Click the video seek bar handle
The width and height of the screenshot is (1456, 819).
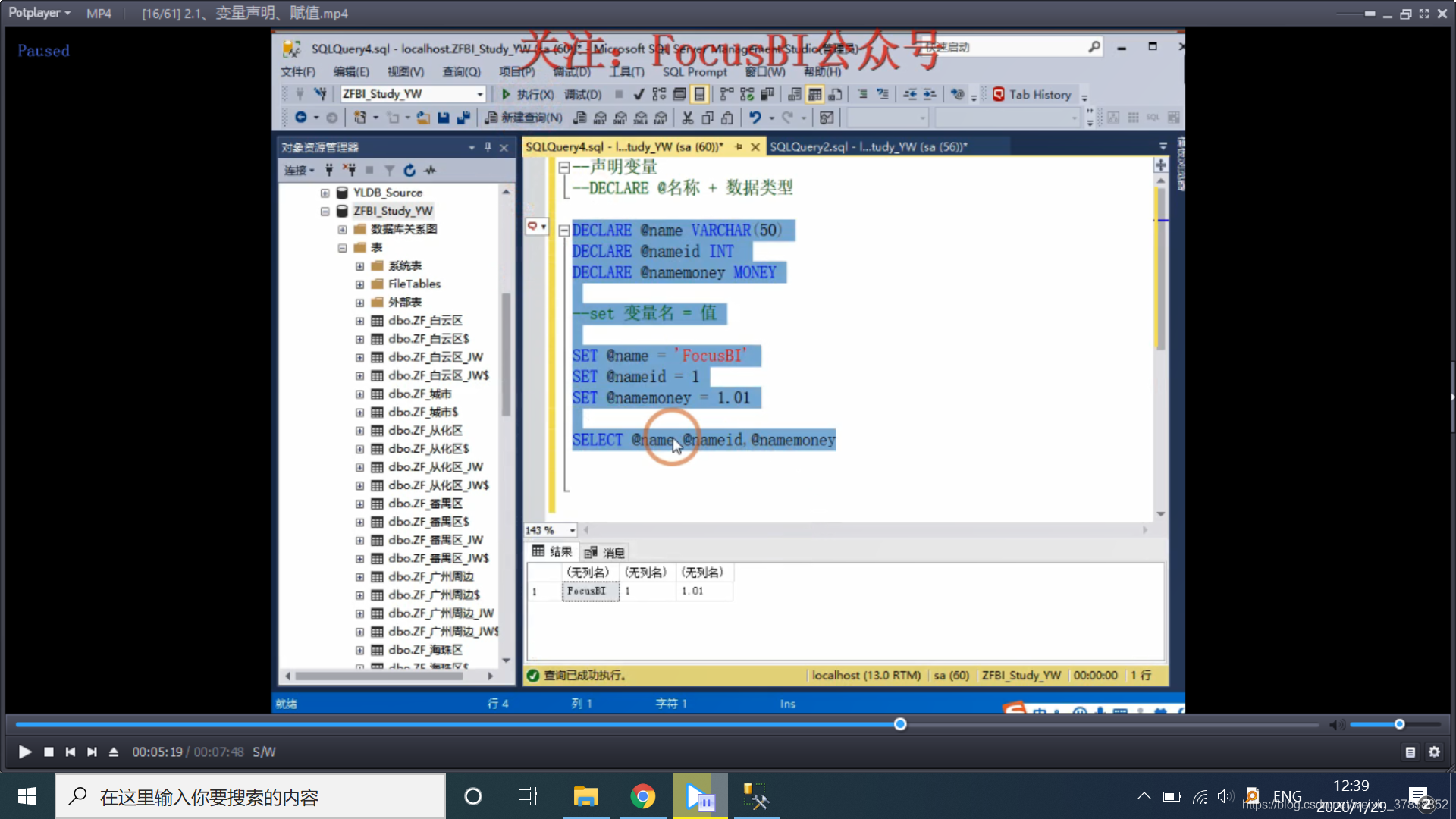(900, 724)
